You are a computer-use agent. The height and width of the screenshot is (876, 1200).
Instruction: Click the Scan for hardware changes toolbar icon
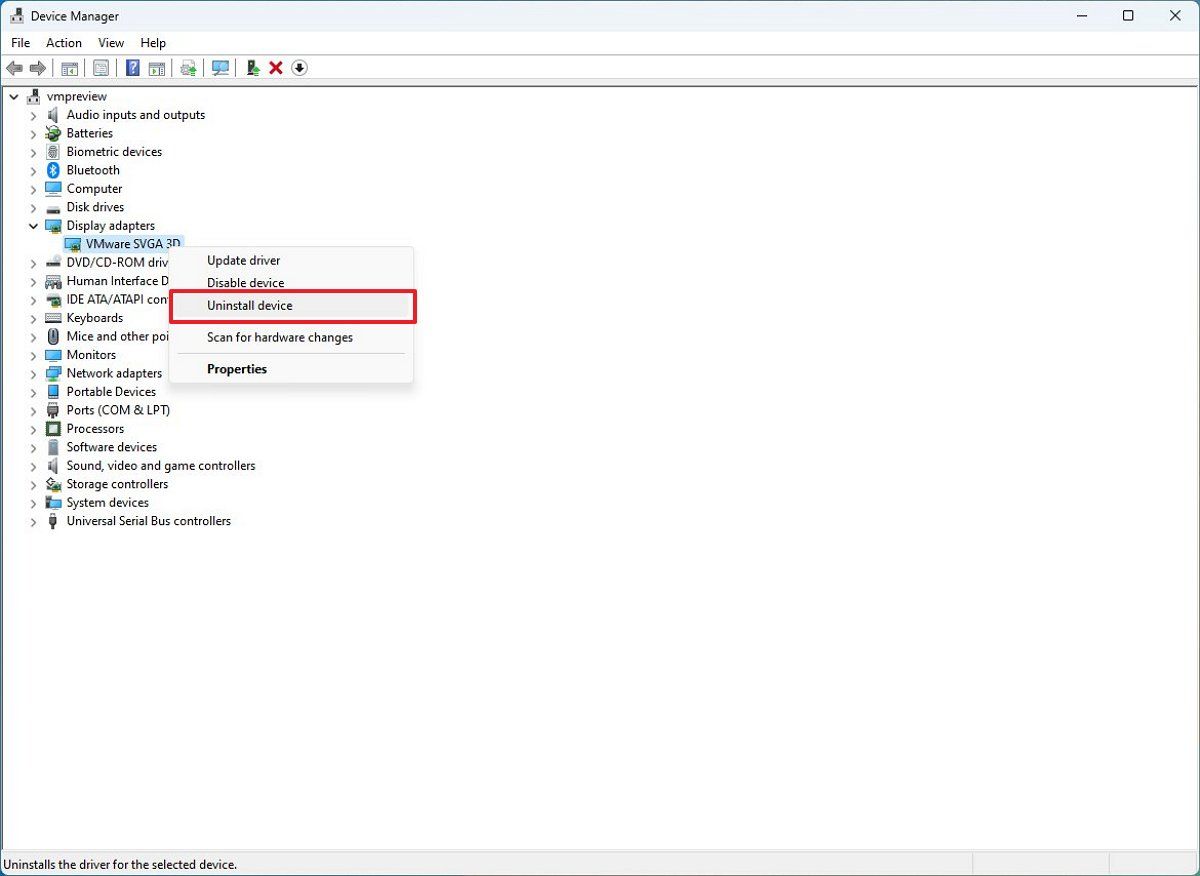click(220, 67)
